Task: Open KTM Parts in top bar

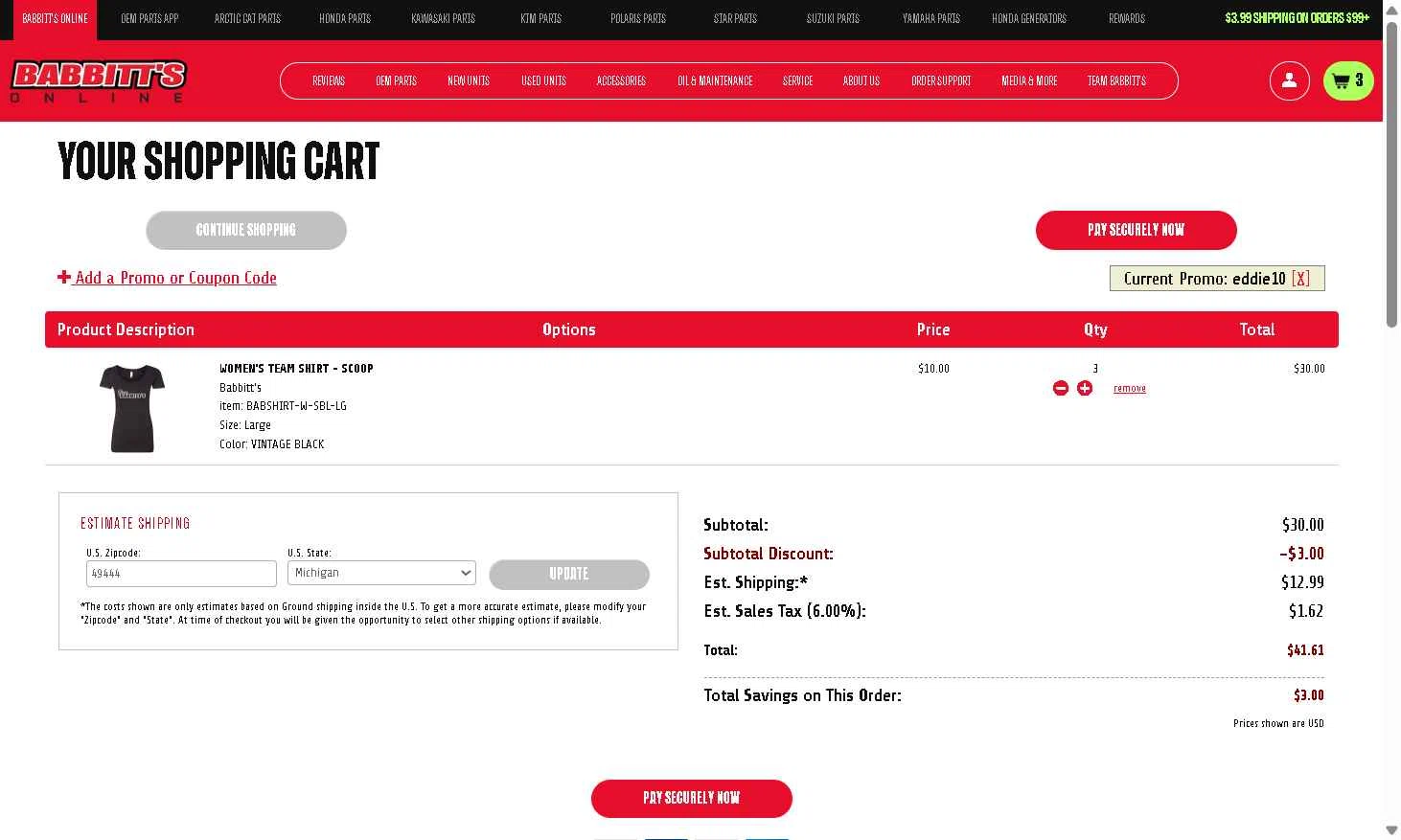Action: (540, 18)
